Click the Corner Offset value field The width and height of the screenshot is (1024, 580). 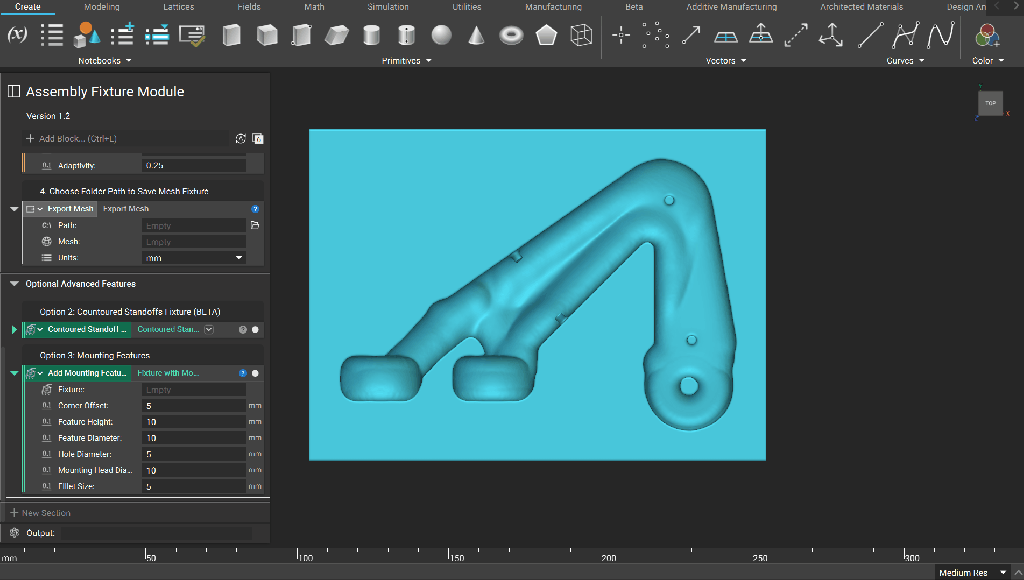pyautogui.click(x=194, y=406)
